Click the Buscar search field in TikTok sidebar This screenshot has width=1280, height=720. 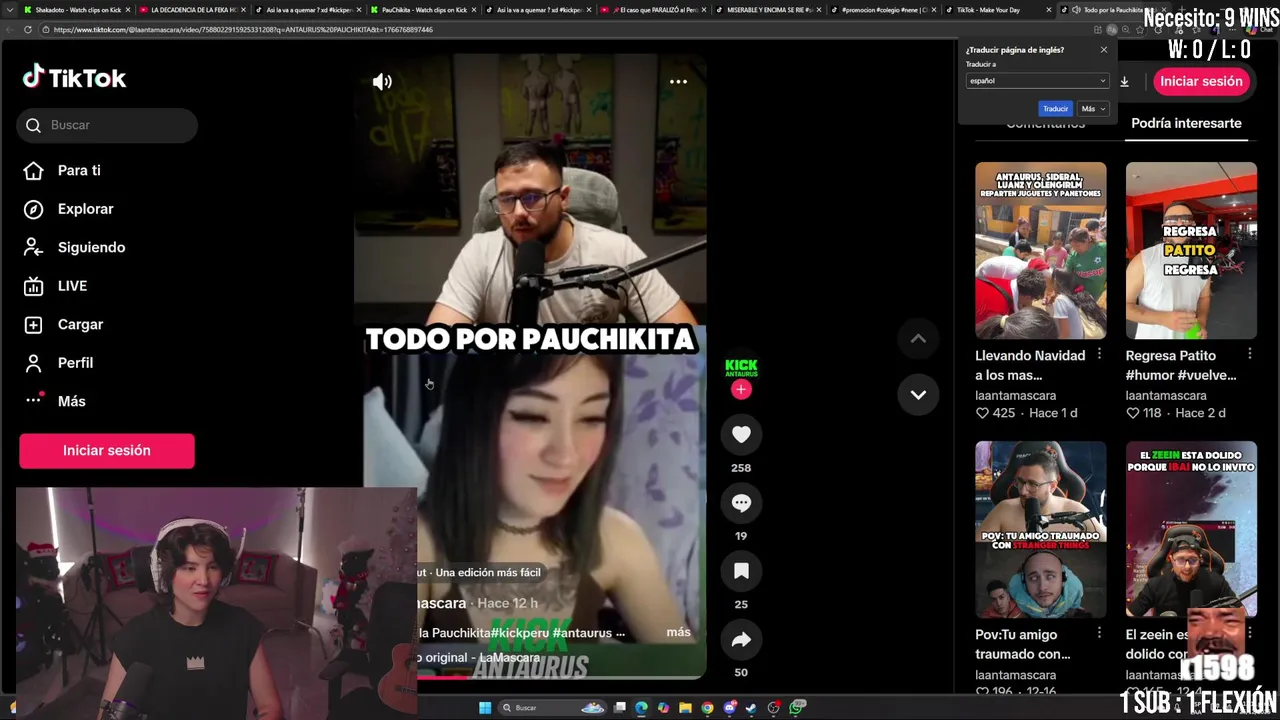point(107,125)
